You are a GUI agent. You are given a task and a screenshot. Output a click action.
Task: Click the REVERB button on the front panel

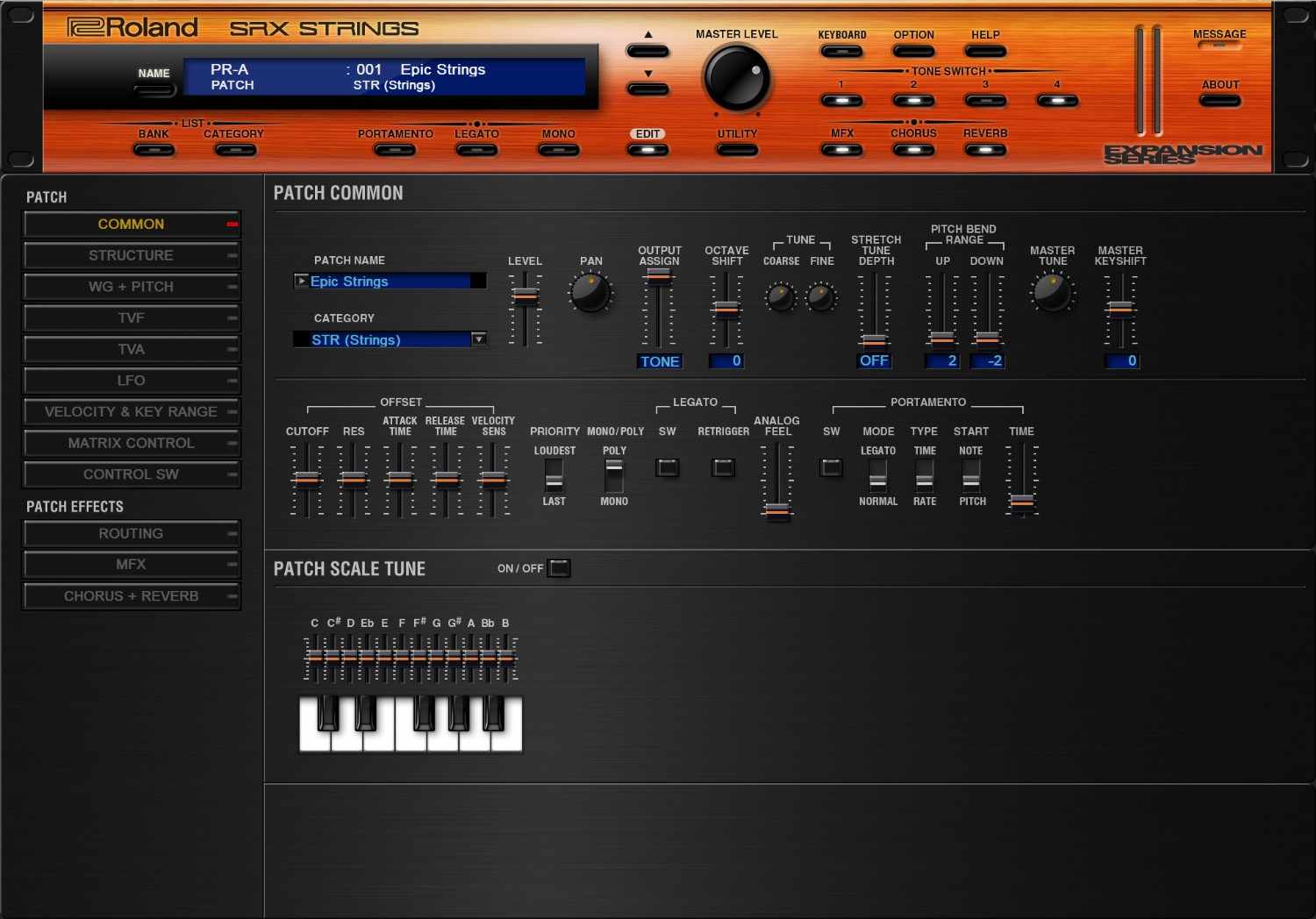click(x=984, y=149)
